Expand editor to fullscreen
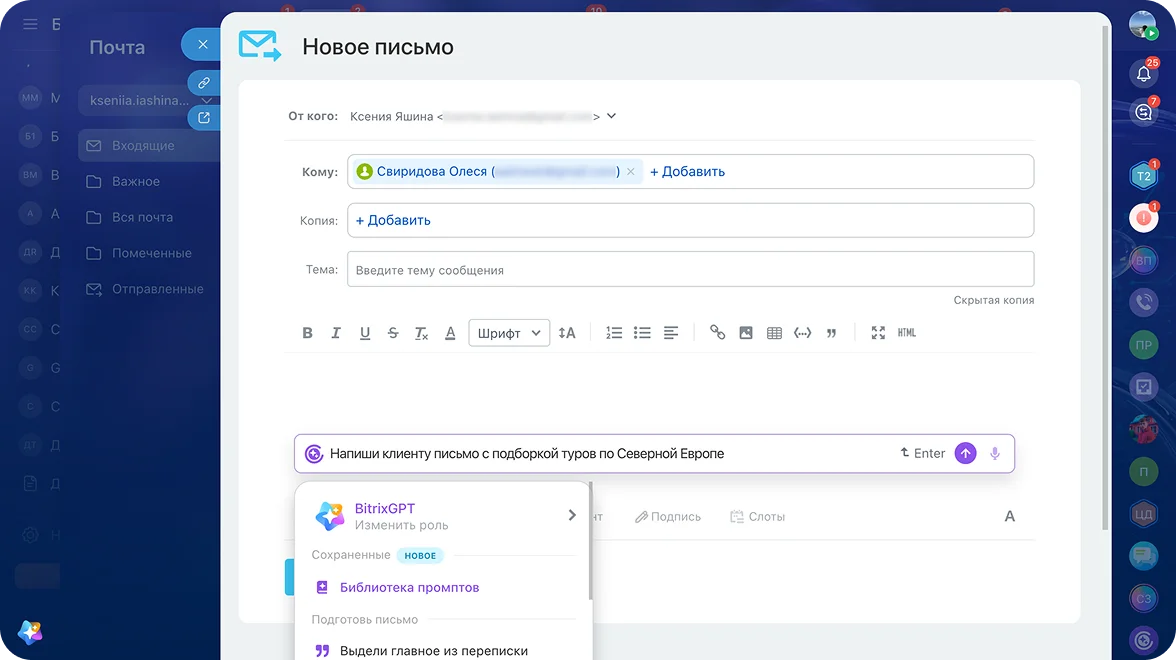Image resolution: width=1176 pixels, height=660 pixels. tap(878, 333)
